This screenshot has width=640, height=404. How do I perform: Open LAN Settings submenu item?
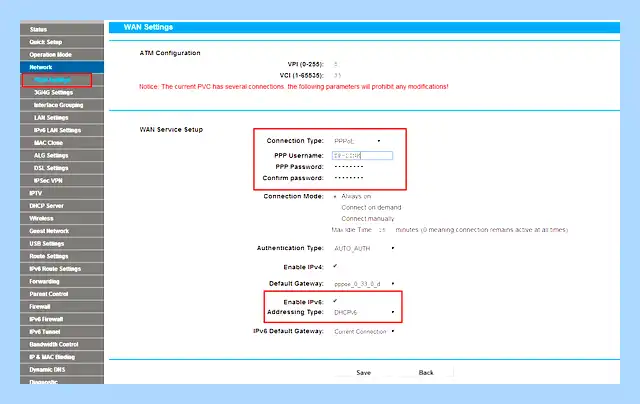coord(62,118)
